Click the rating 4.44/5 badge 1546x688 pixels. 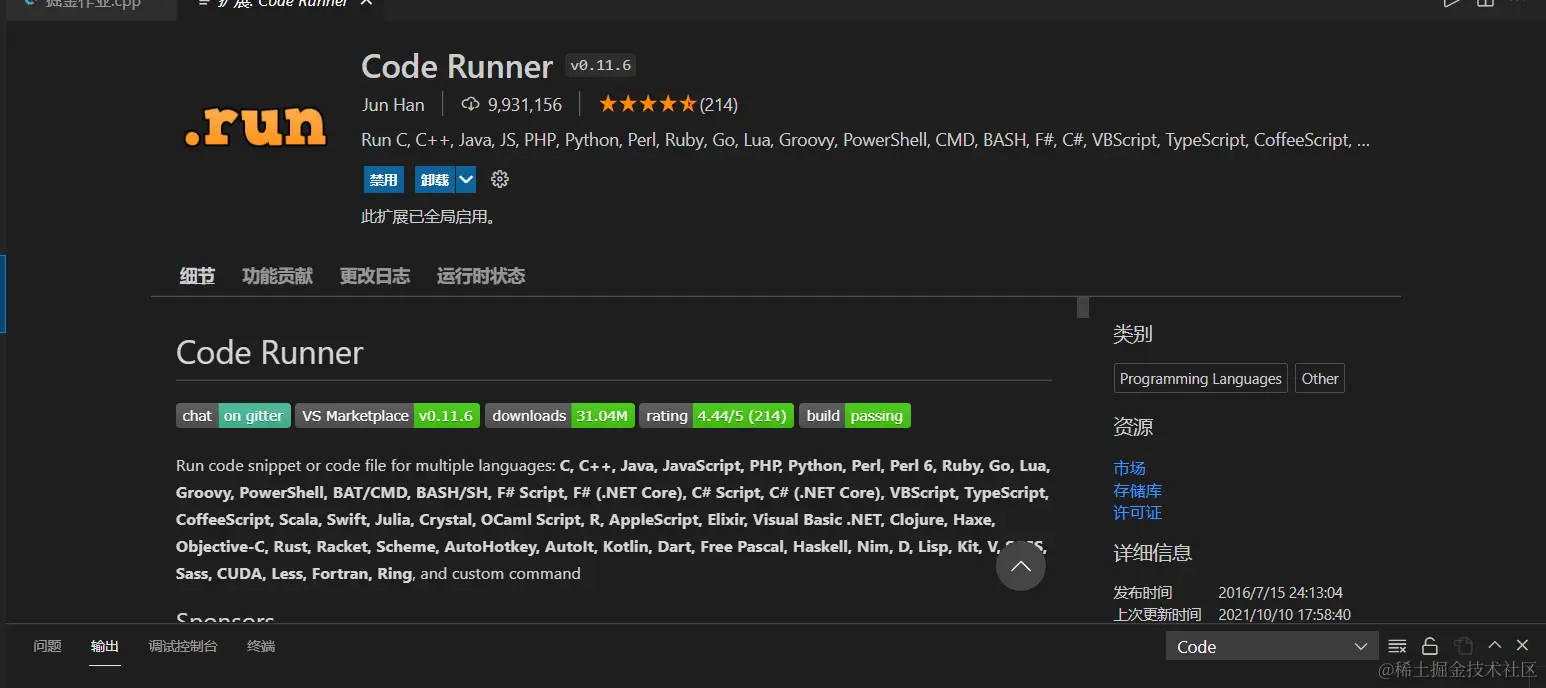pos(717,416)
